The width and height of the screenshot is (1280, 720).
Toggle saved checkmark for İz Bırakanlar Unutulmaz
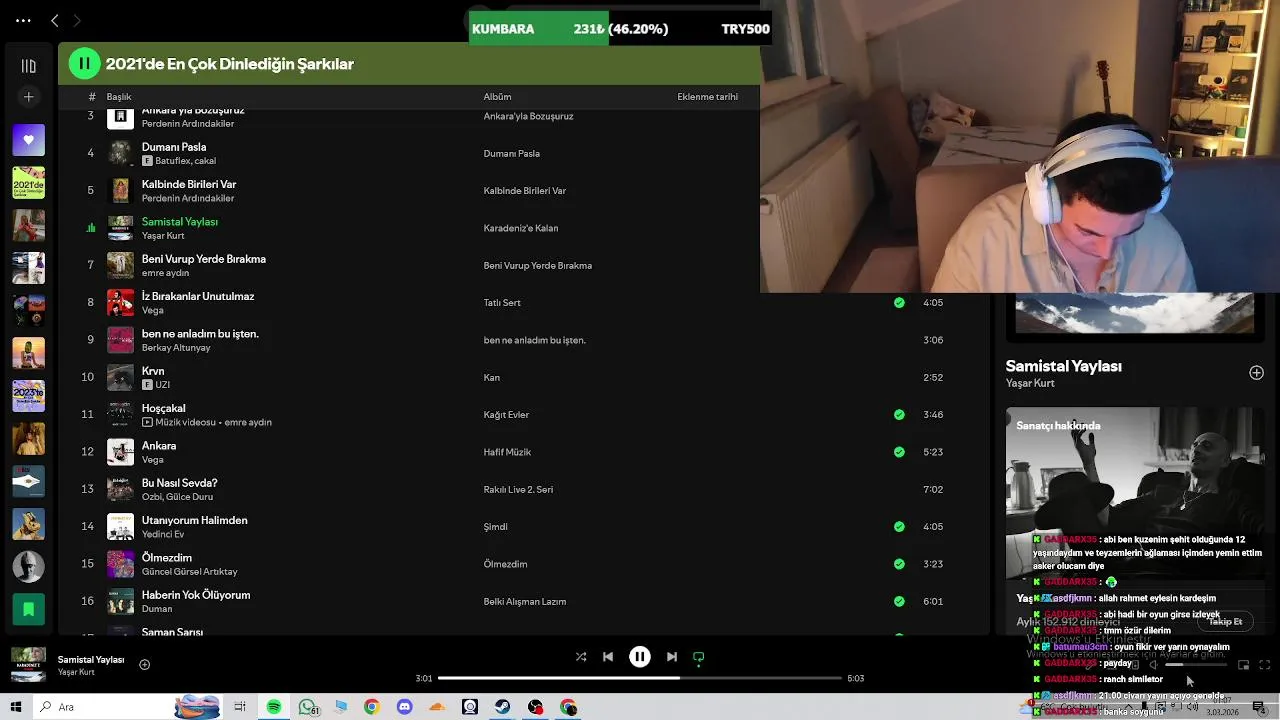coord(899,303)
